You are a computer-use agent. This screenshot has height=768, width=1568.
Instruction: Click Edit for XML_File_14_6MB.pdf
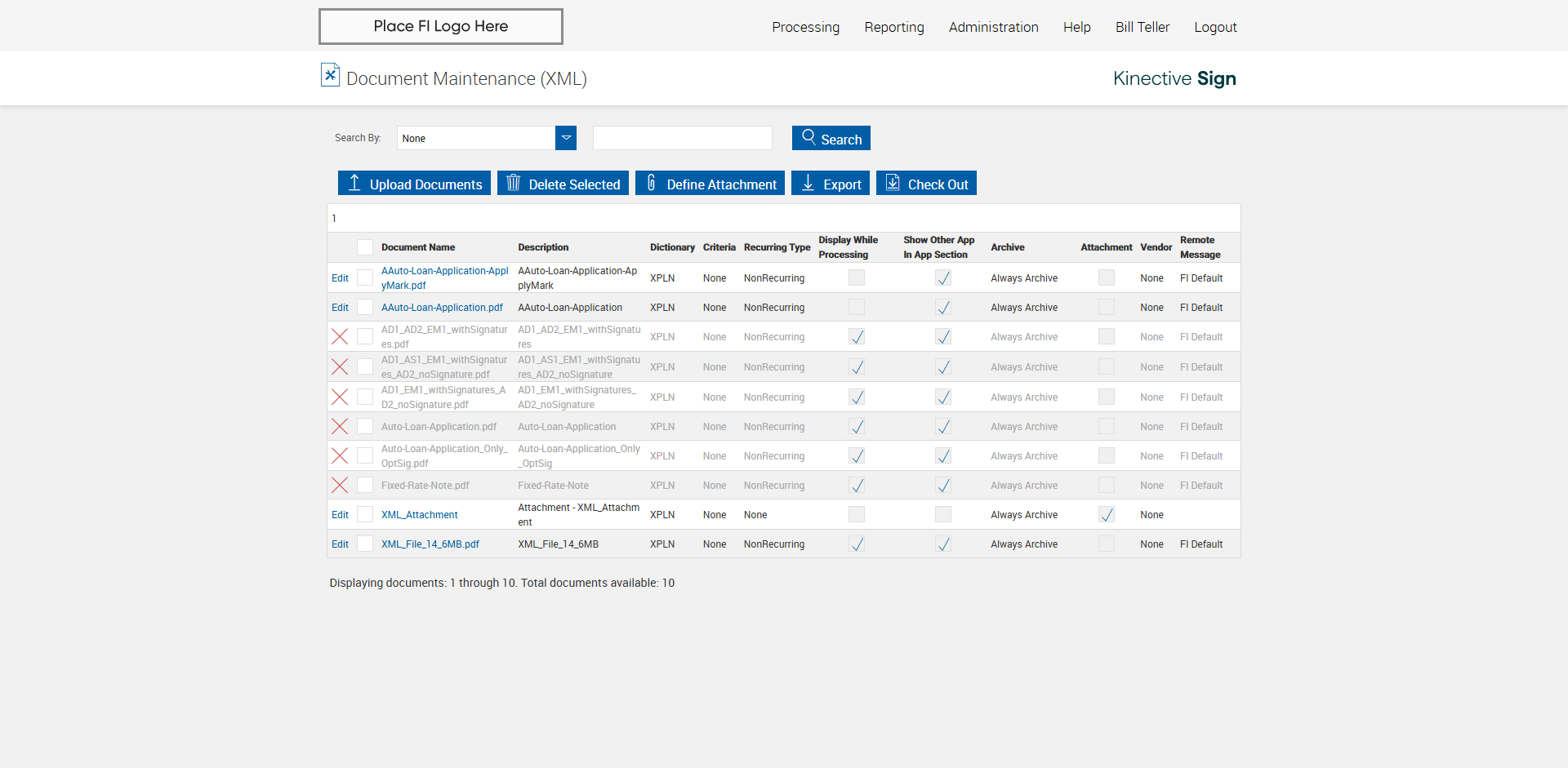point(340,544)
